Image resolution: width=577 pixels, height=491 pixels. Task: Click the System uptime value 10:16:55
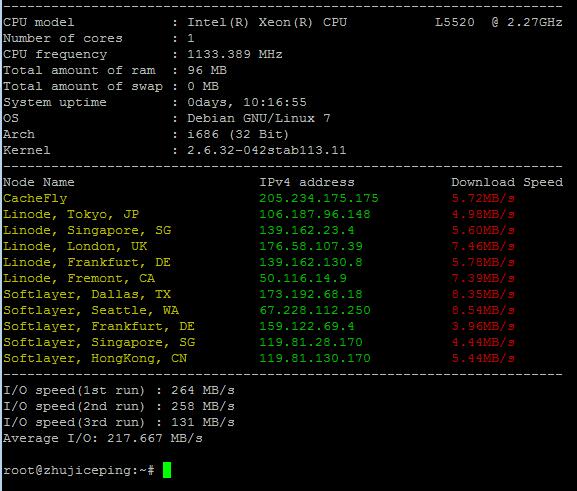[275, 102]
